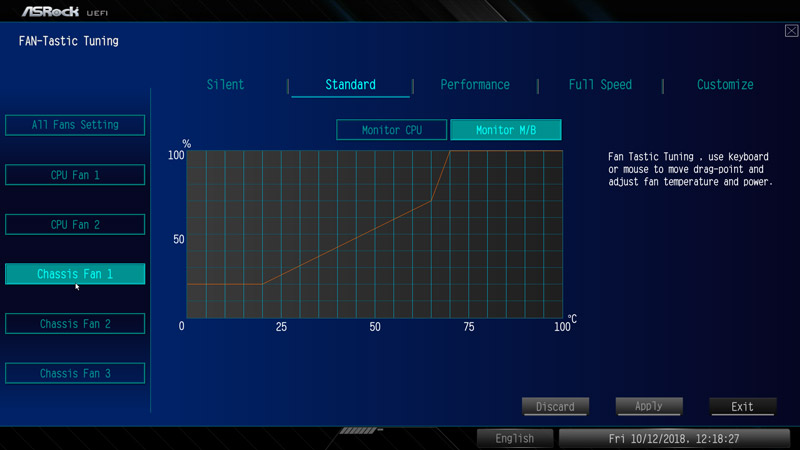Click the 50 label on percent axis
The image size is (800, 450).
(179, 239)
